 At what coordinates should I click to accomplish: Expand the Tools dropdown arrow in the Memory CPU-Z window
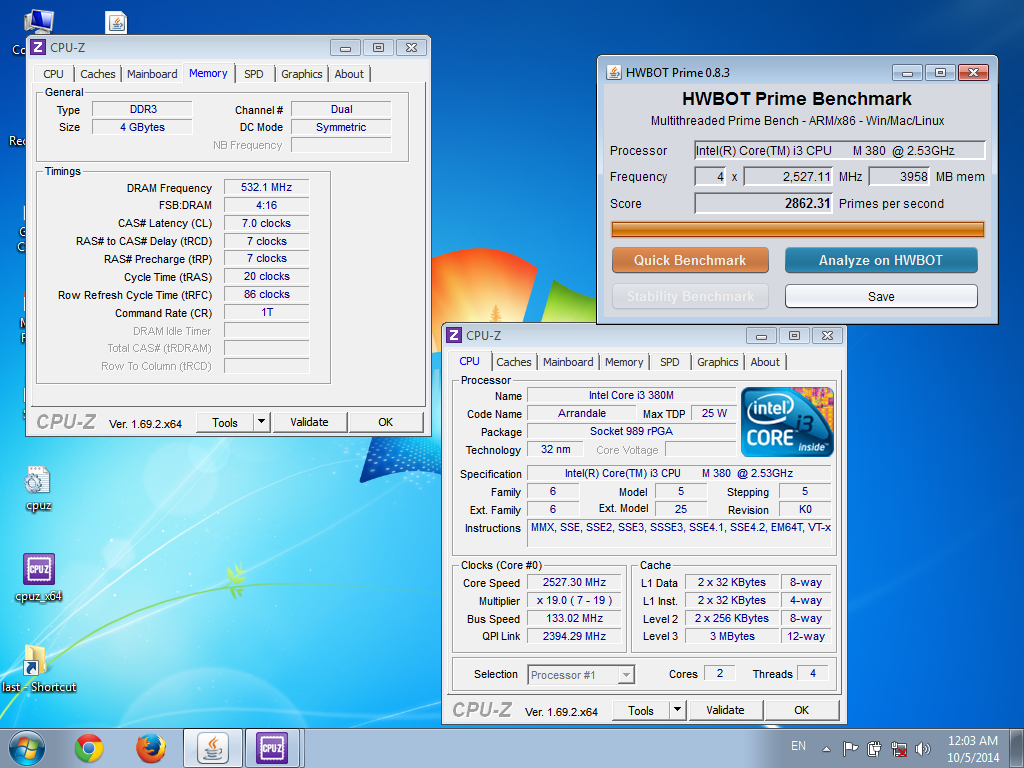(x=261, y=423)
